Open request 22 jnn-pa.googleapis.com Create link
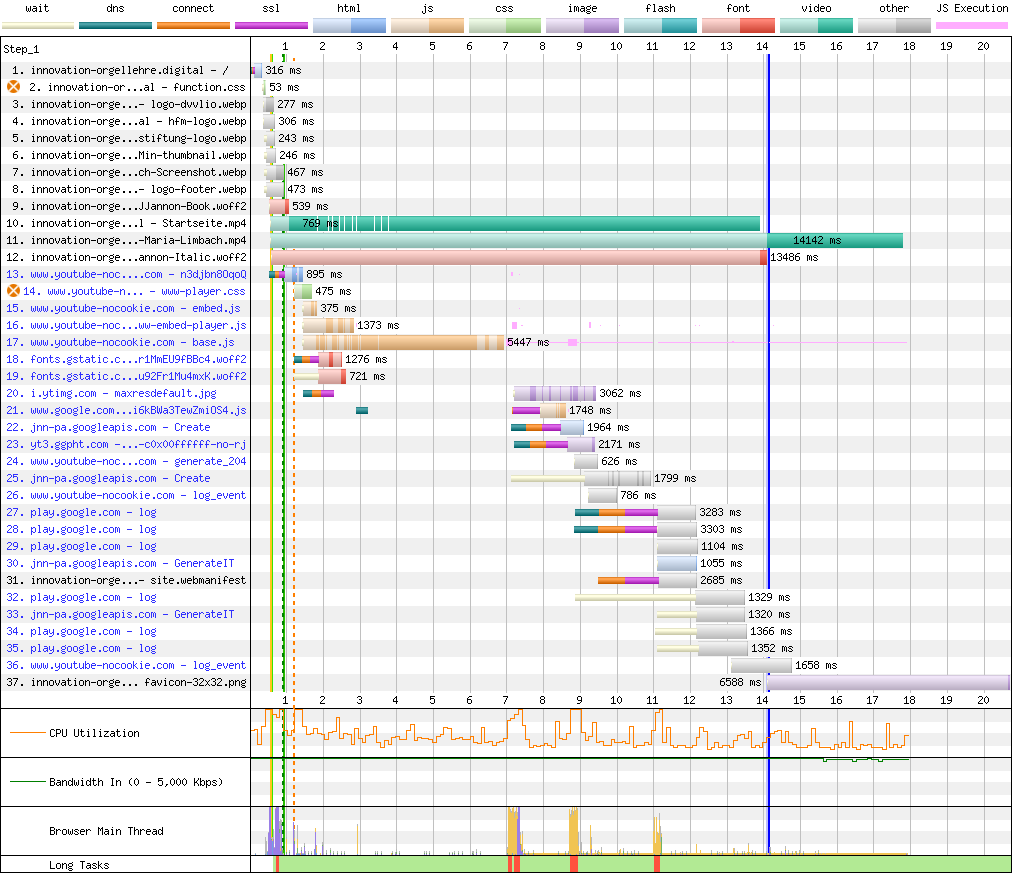This screenshot has height=873, width=1012. pos(108,427)
